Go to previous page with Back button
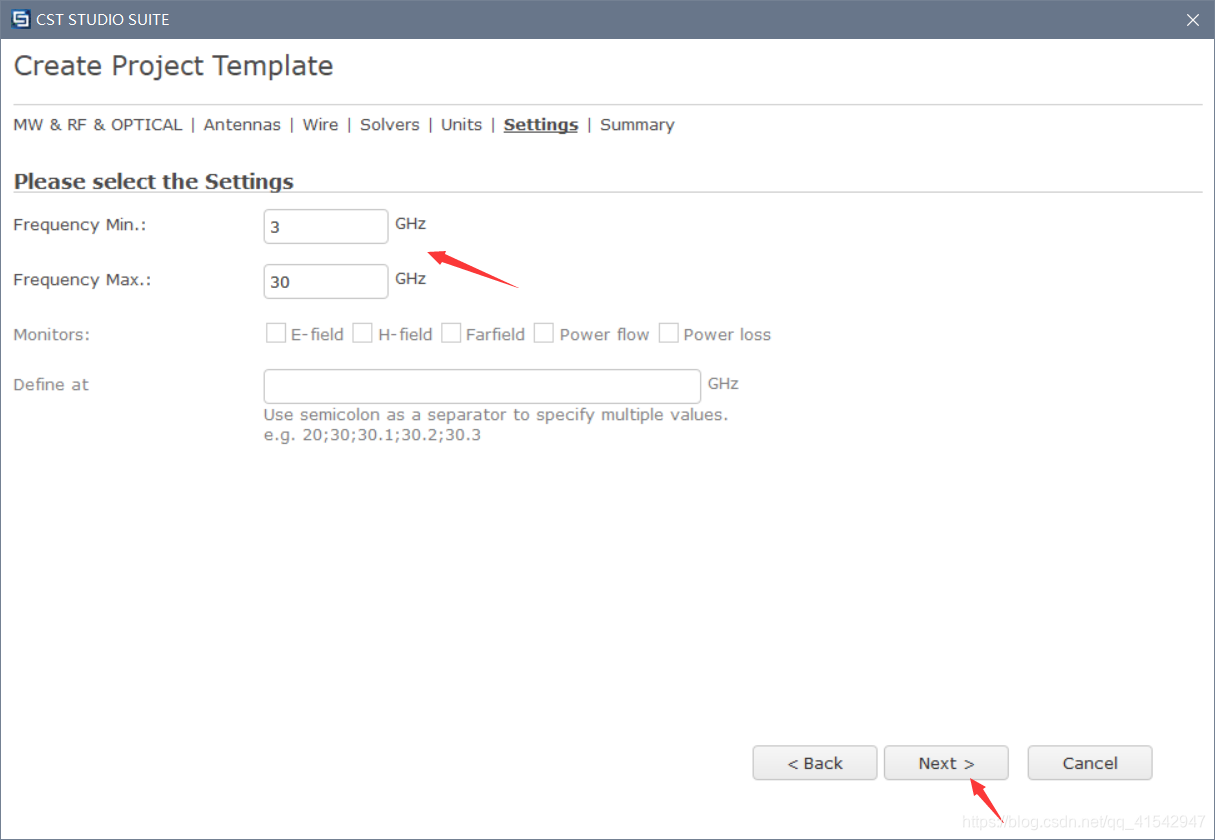The height and width of the screenshot is (840, 1215). click(815, 763)
